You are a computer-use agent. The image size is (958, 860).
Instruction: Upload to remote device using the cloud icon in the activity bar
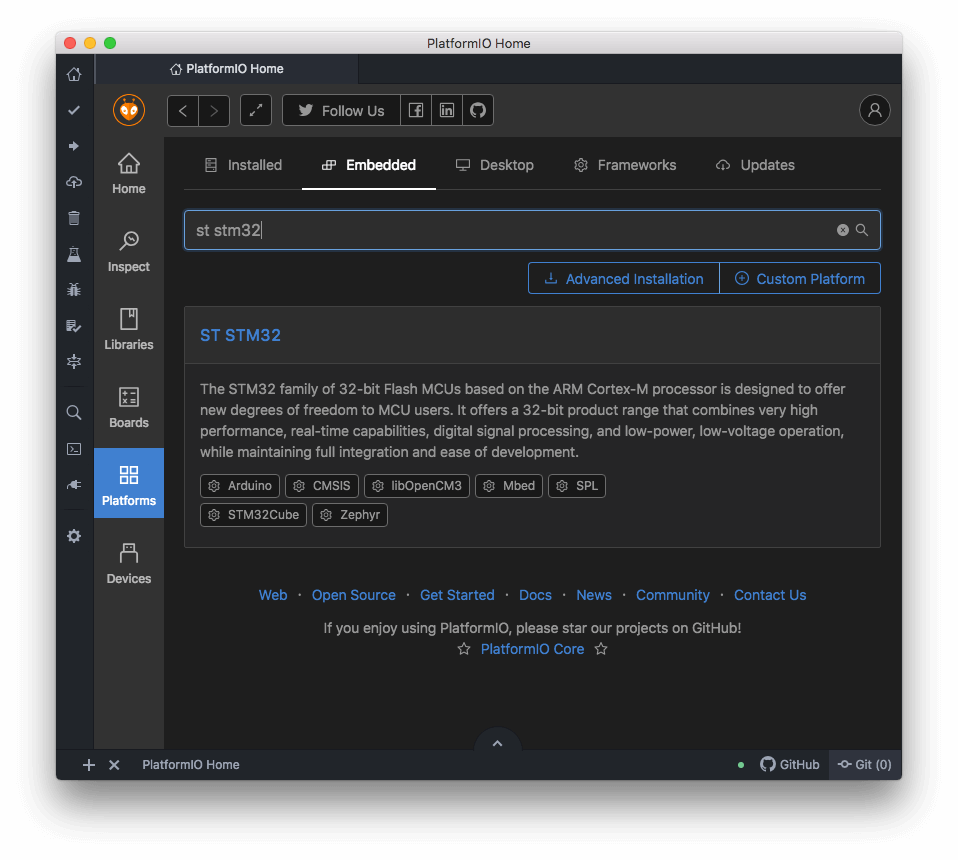74,182
